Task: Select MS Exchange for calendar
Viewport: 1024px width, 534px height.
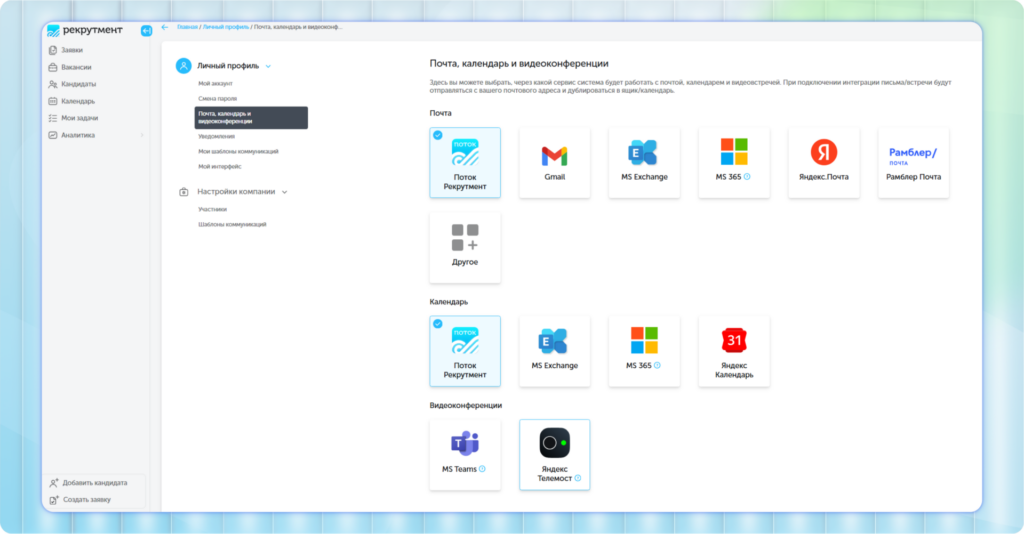Action: point(554,351)
